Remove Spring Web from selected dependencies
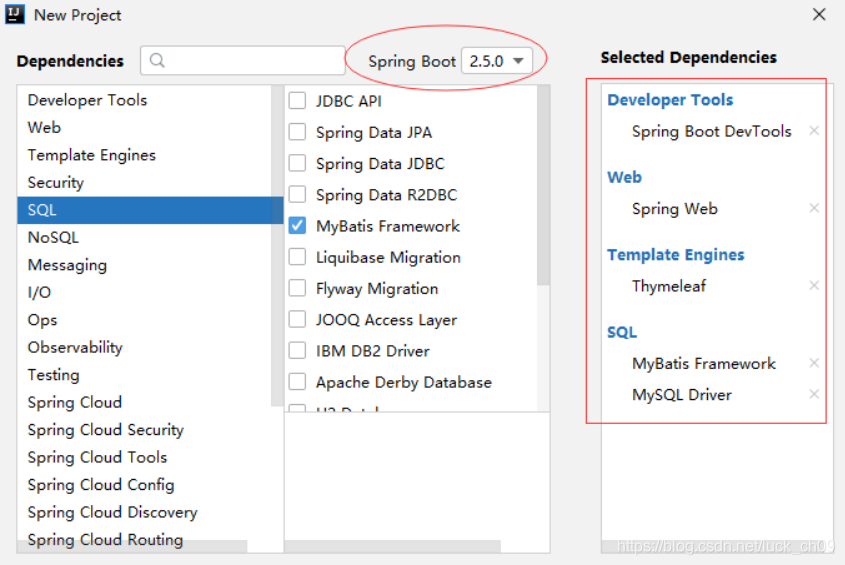 (x=814, y=208)
